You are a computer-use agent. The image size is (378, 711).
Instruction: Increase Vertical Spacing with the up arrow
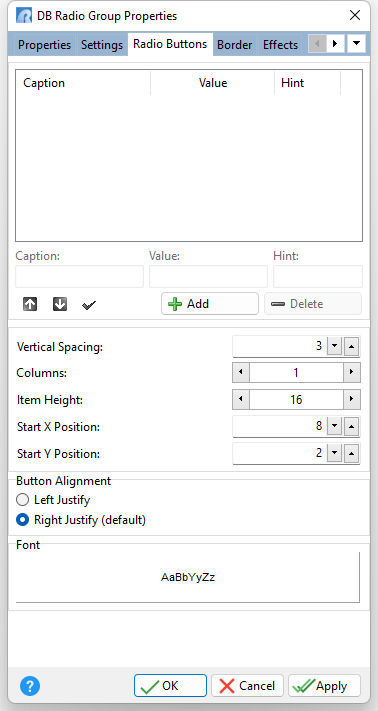click(x=352, y=347)
